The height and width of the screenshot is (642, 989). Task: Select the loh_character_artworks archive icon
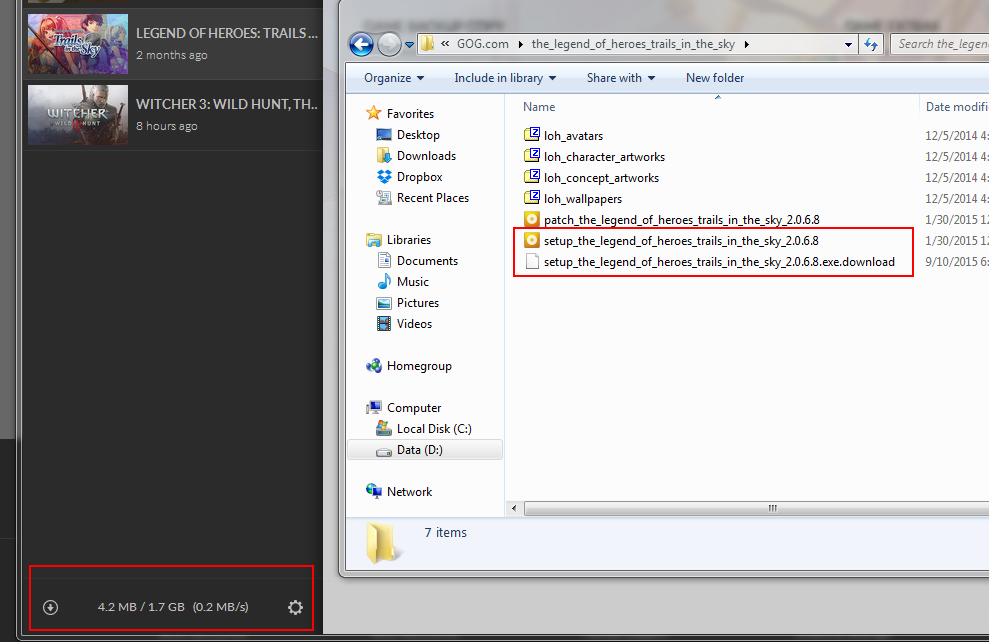532,156
